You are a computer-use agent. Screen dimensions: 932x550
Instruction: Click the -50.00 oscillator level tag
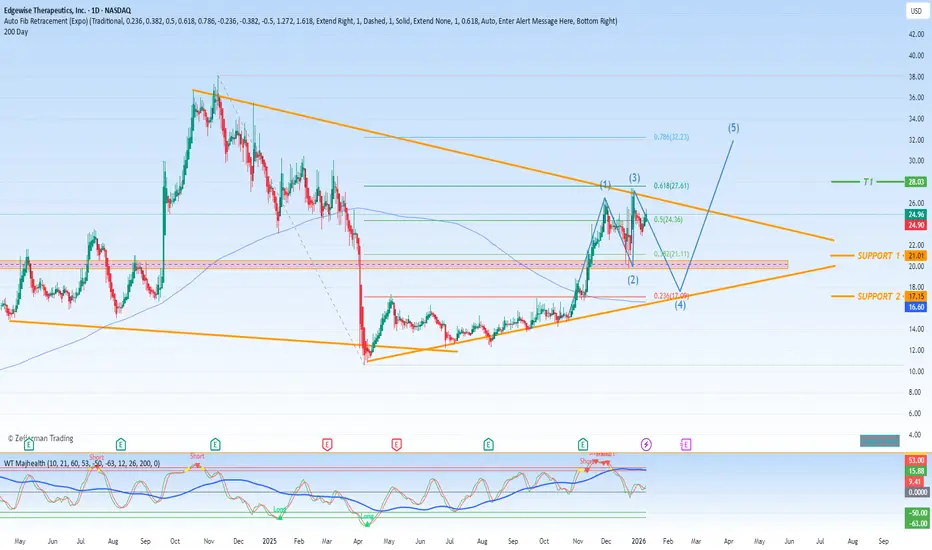click(917, 513)
